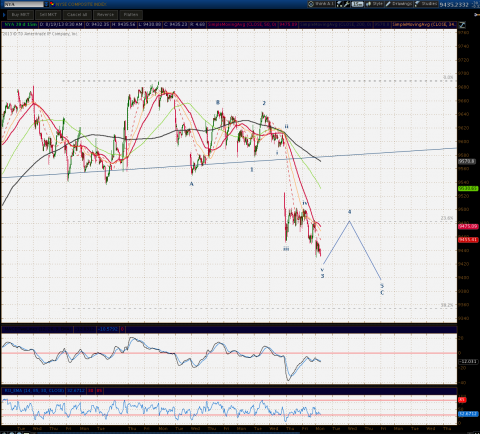
Task: Open the Style menu
Action: (375, 4)
